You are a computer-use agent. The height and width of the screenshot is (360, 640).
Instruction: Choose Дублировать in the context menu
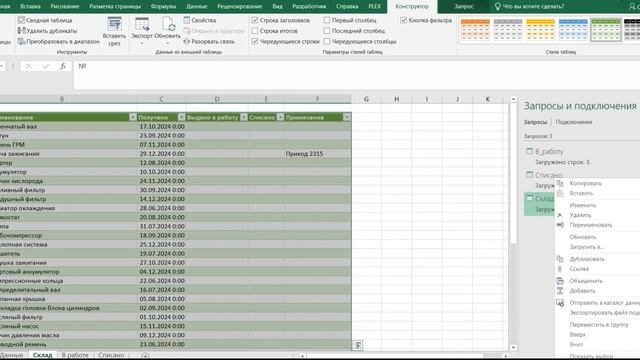(x=587, y=259)
